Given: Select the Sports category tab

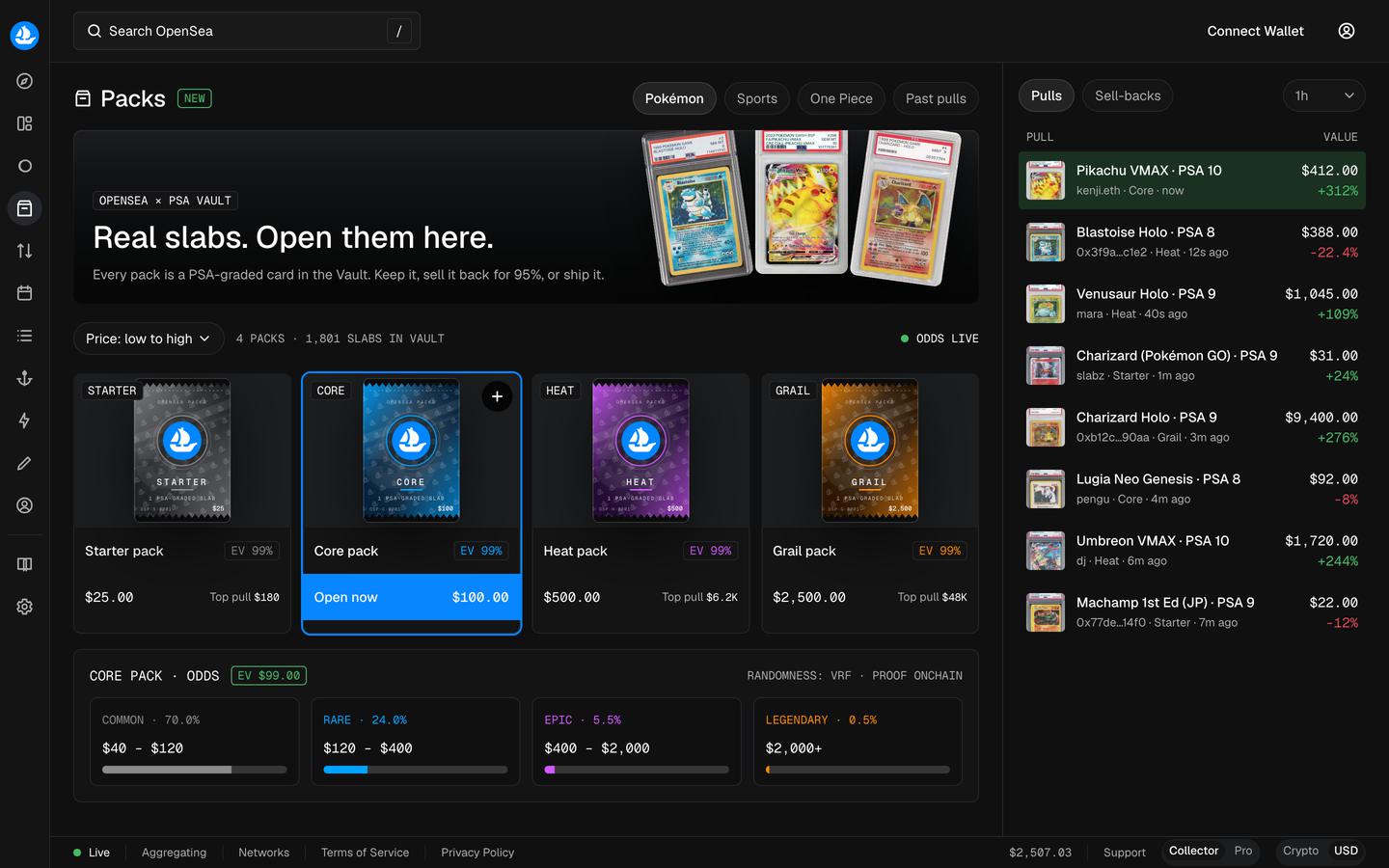Looking at the screenshot, I should point(757,98).
